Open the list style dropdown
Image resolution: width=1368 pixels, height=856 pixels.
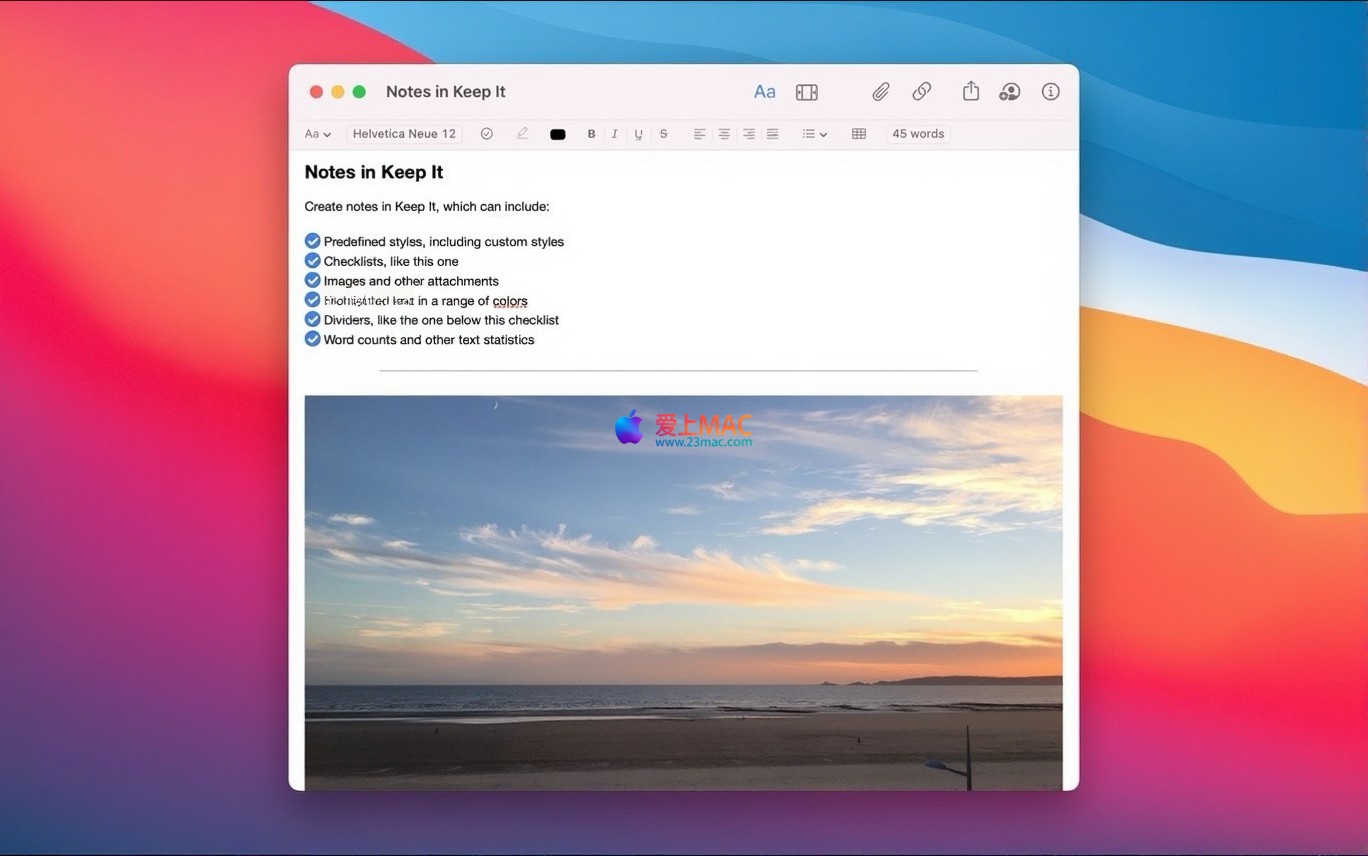pyautogui.click(x=814, y=134)
